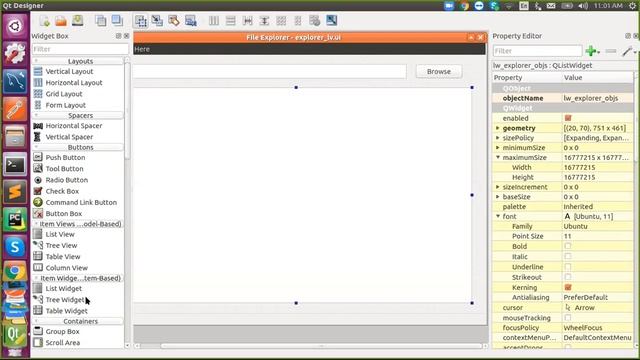Apply Lay Out in a Grid
Screen dimensions: 640x360
281,20
